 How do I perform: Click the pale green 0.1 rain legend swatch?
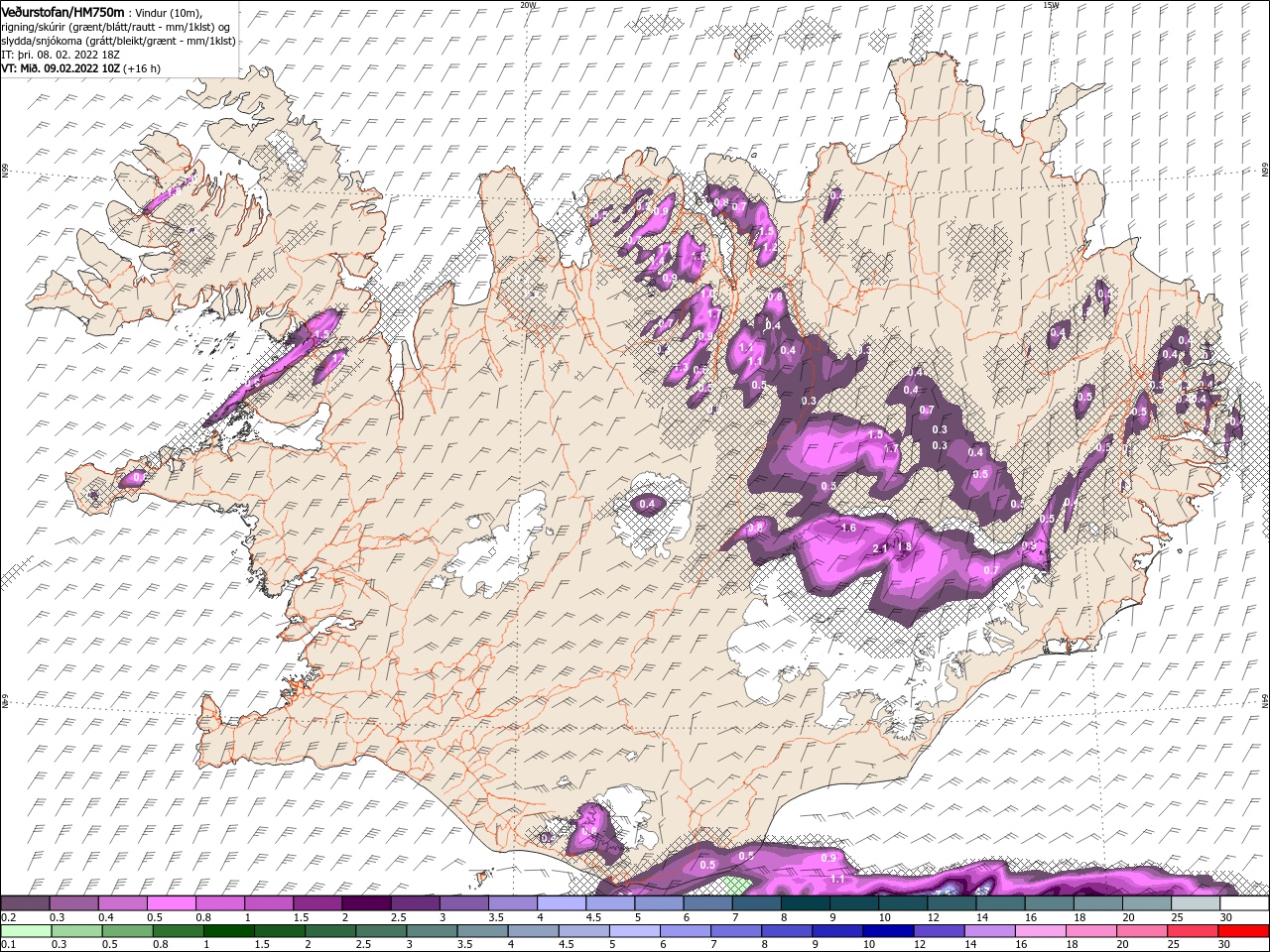[x=26, y=931]
